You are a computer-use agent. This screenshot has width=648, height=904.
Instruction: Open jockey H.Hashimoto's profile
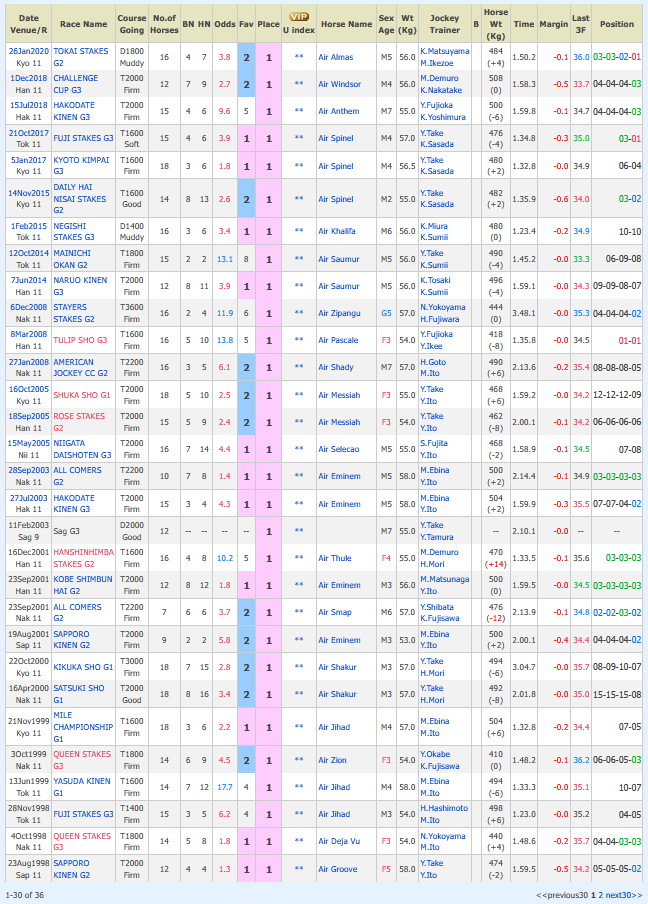[444, 808]
